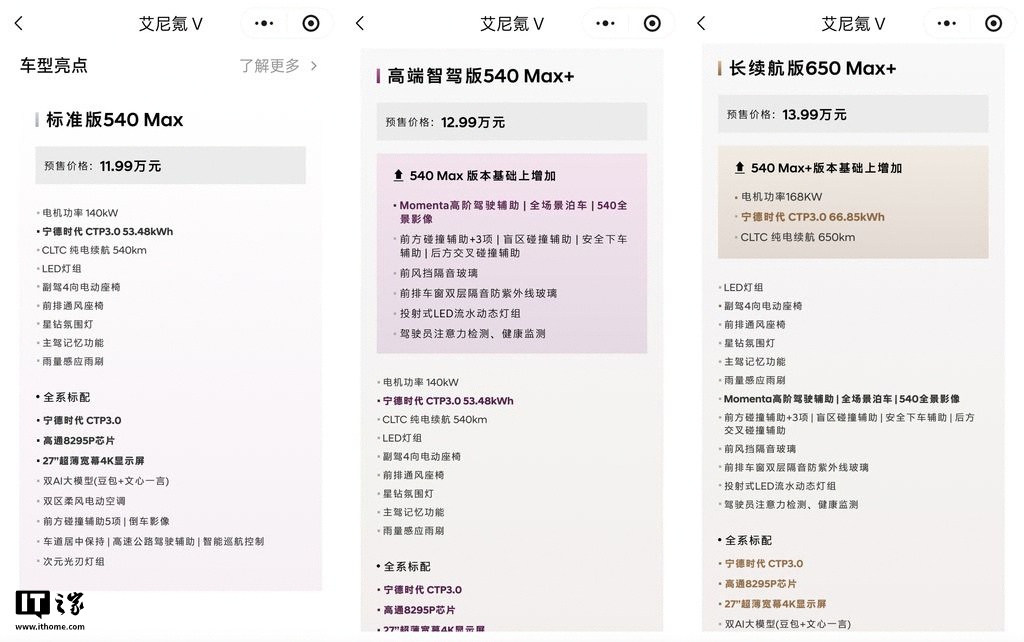Screen dimensions: 1024x642
Task: Select 车道居中保持 | 高速公路驾驶辅助 | 智能巡航控制 item
Action: (153, 541)
